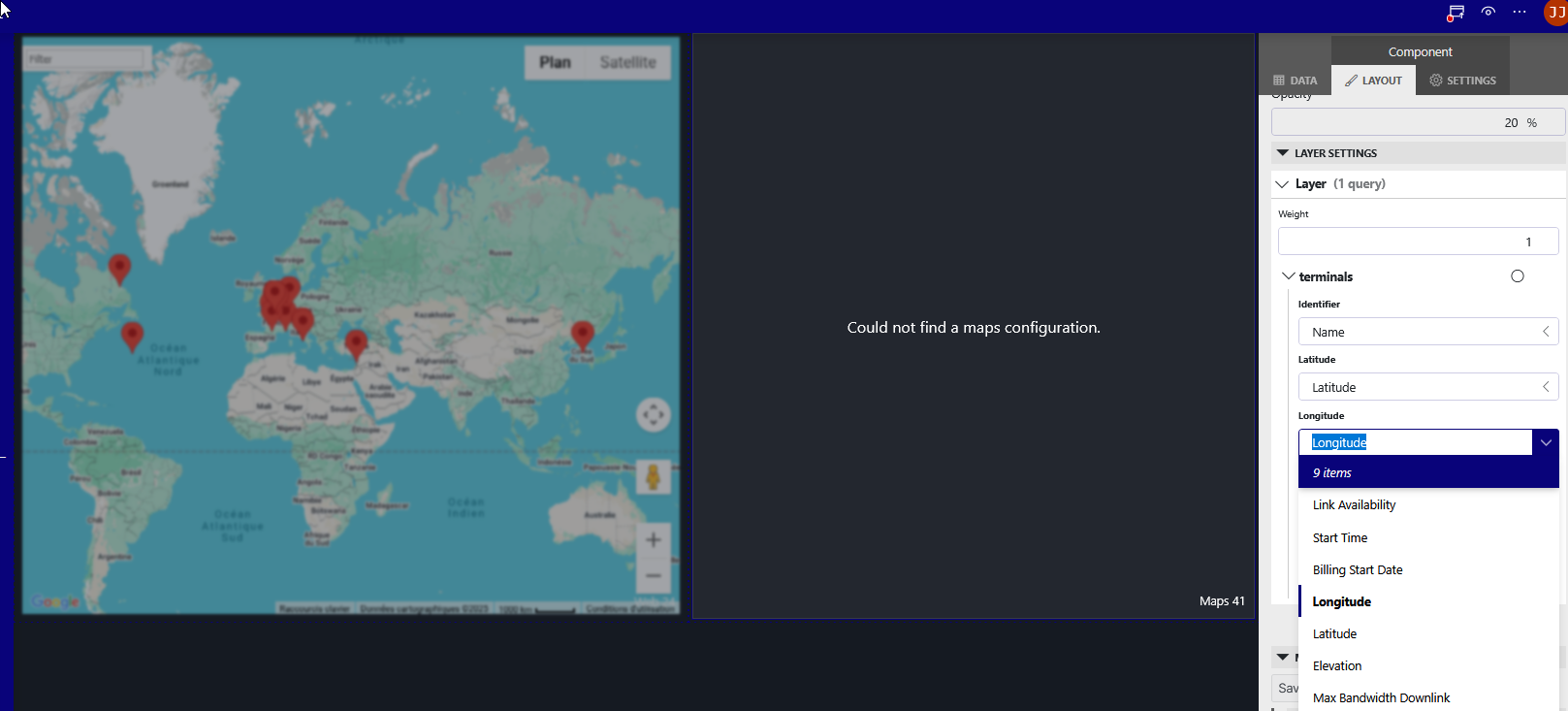
Task: Click the Component panel header
Action: pos(1421,51)
